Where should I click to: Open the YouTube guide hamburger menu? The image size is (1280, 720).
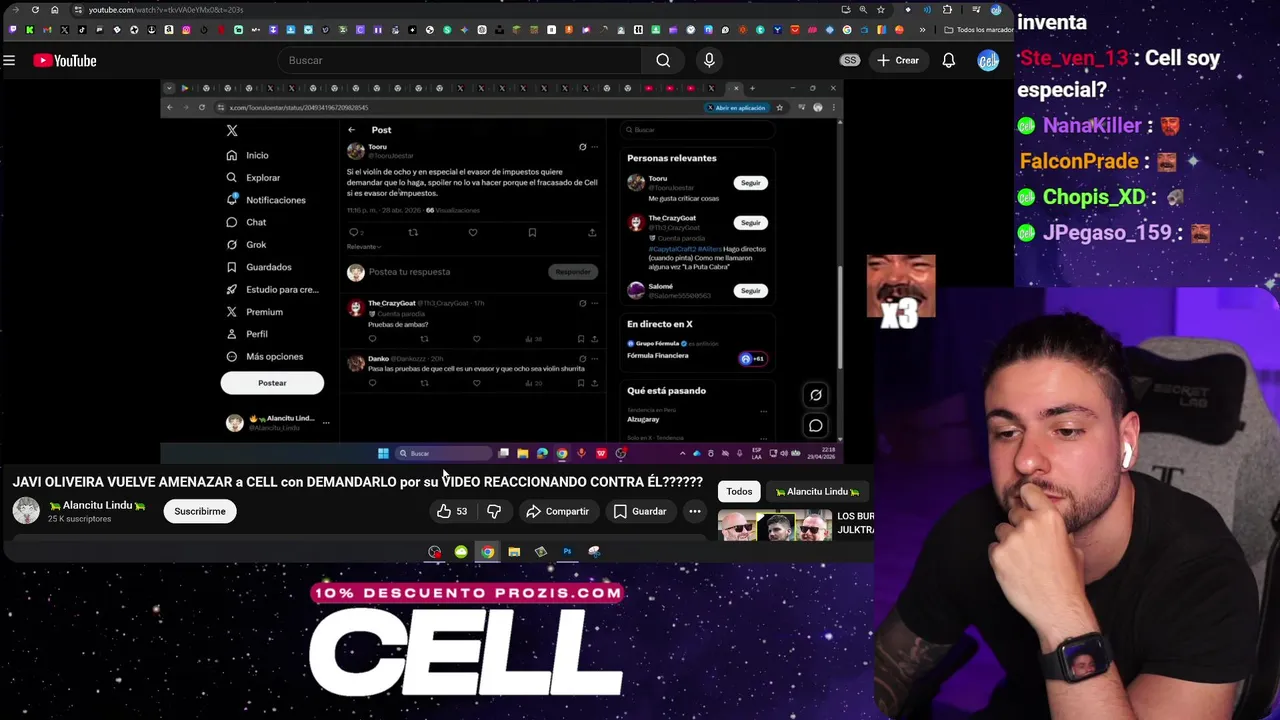click(9, 61)
